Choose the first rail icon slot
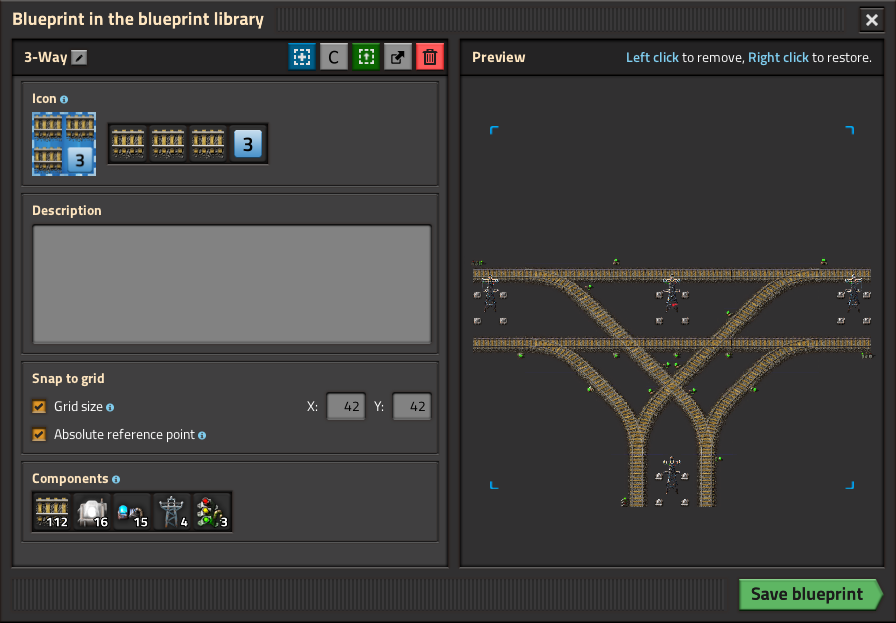The image size is (896, 623). point(128,143)
